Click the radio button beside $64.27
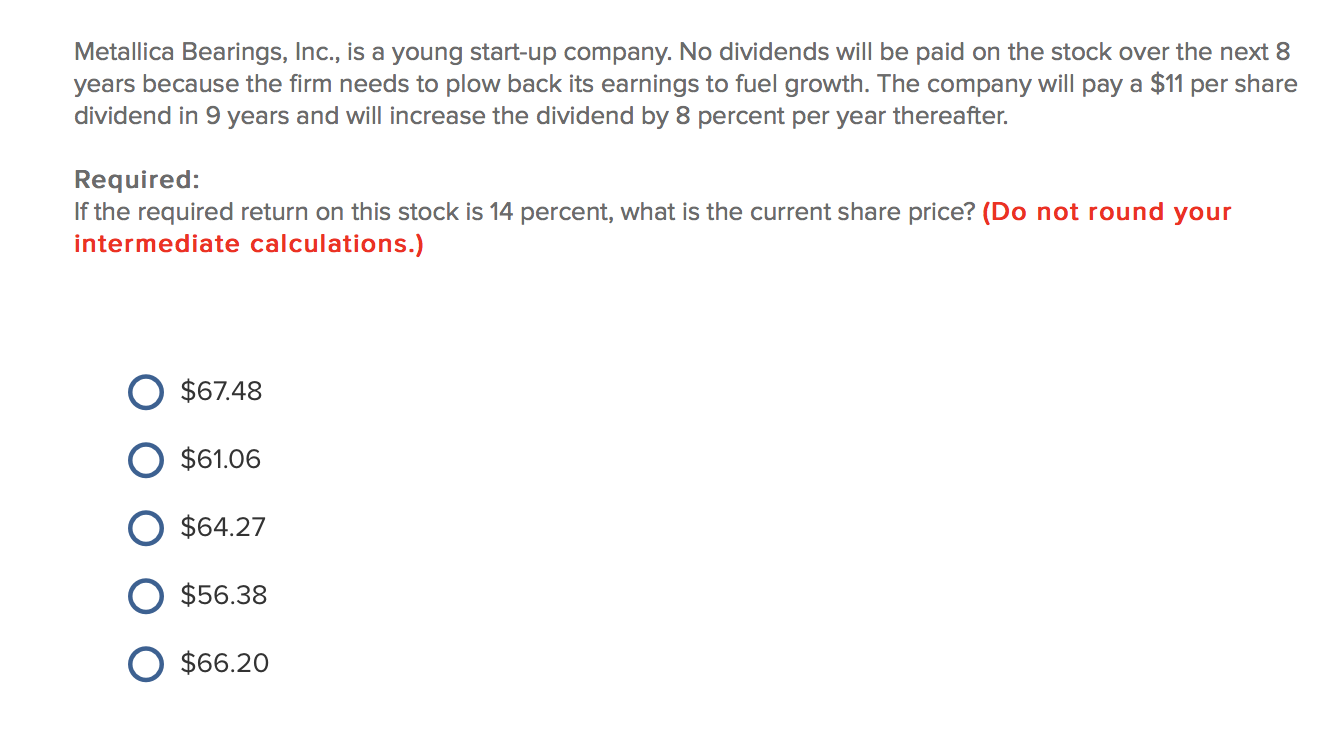 tap(145, 528)
